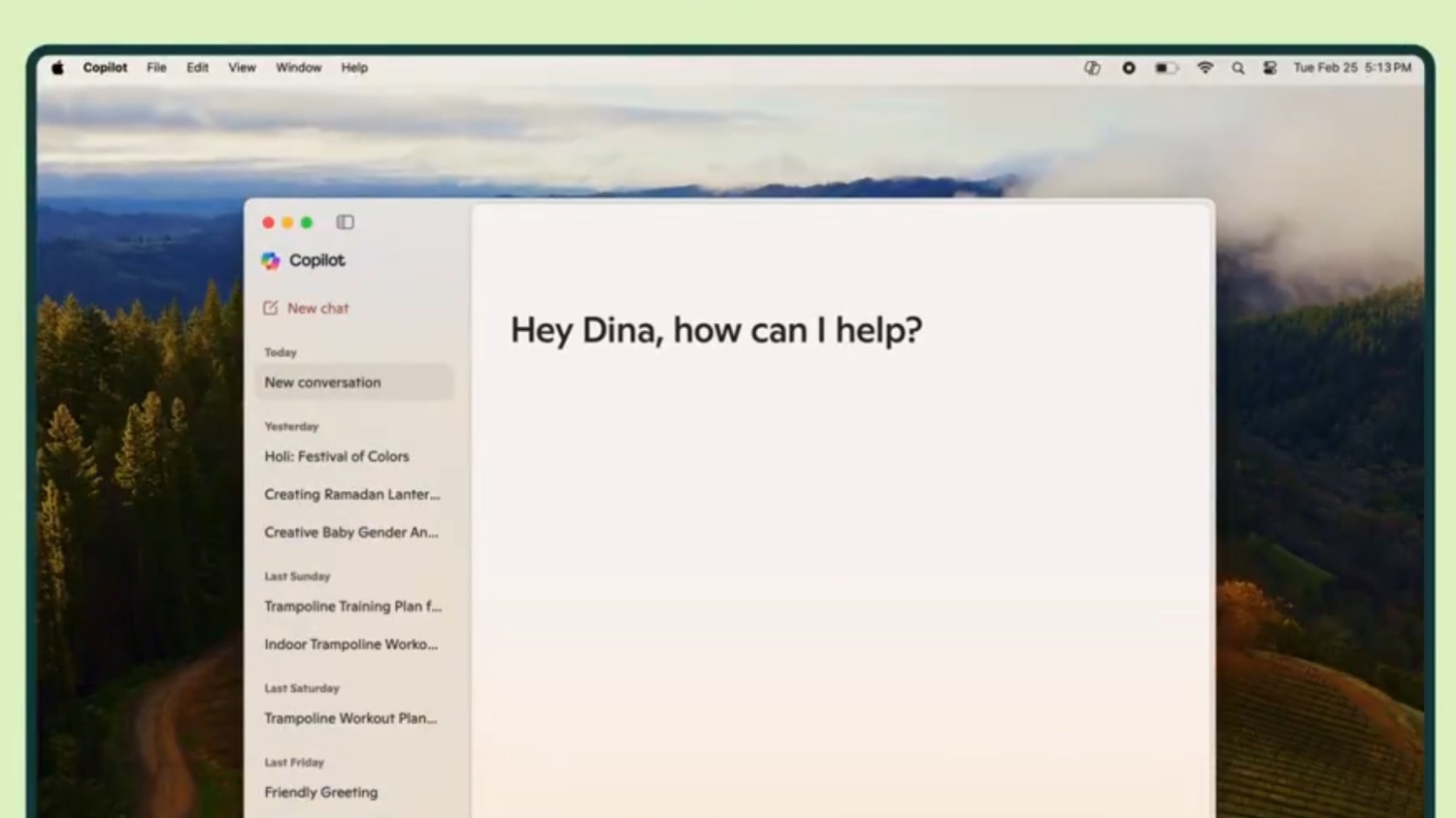The image size is (1456, 818).
Task: Open the View menu
Action: [x=242, y=68]
